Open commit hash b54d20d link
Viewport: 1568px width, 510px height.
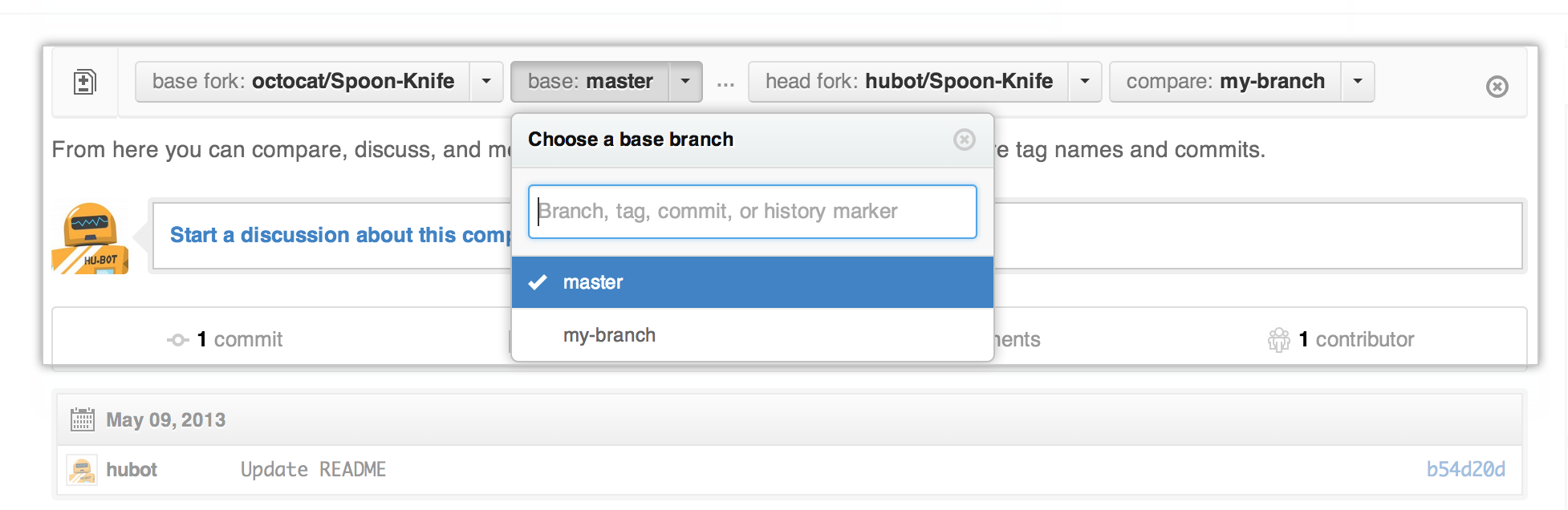pyautogui.click(x=1465, y=470)
